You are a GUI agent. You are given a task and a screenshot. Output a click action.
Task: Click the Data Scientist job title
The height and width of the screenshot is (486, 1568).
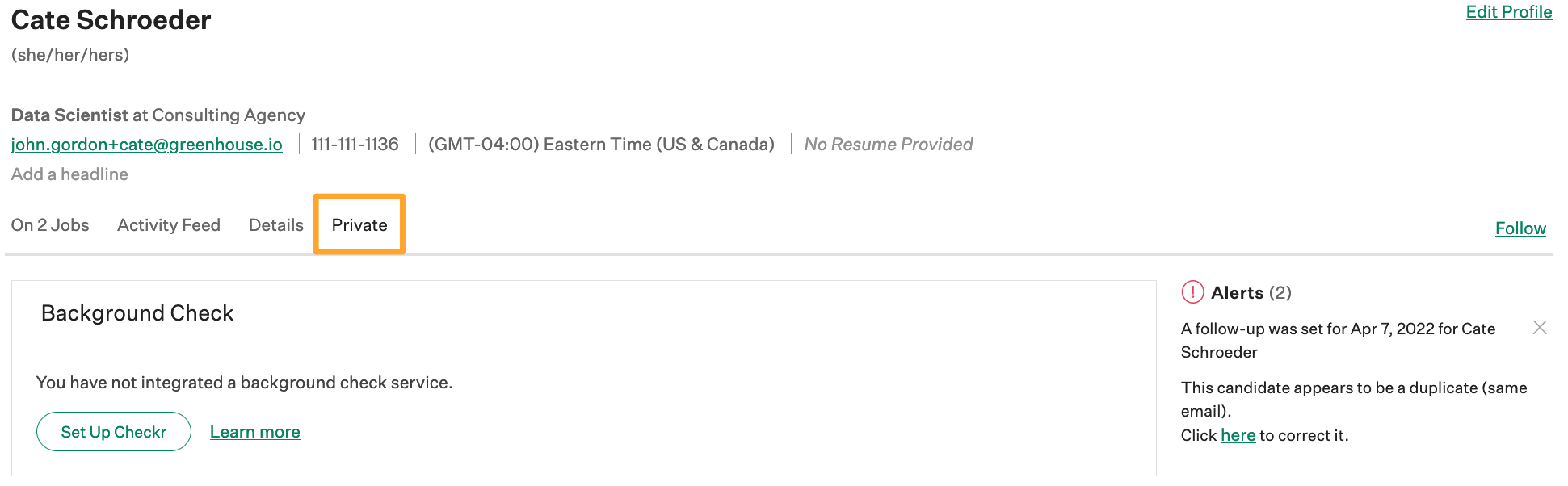(69, 115)
